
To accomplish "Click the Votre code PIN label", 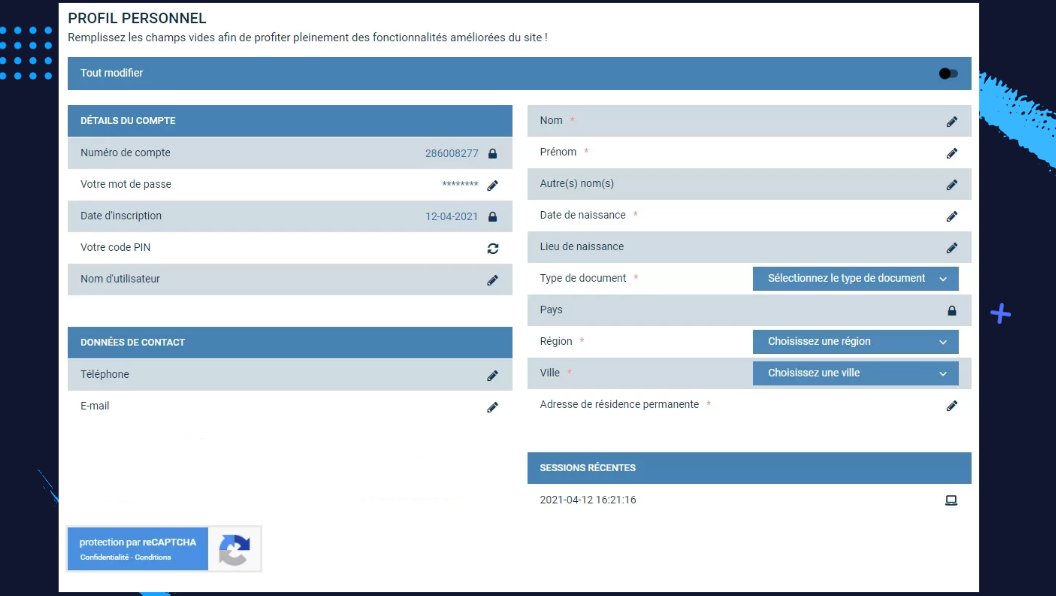I will [x=115, y=247].
